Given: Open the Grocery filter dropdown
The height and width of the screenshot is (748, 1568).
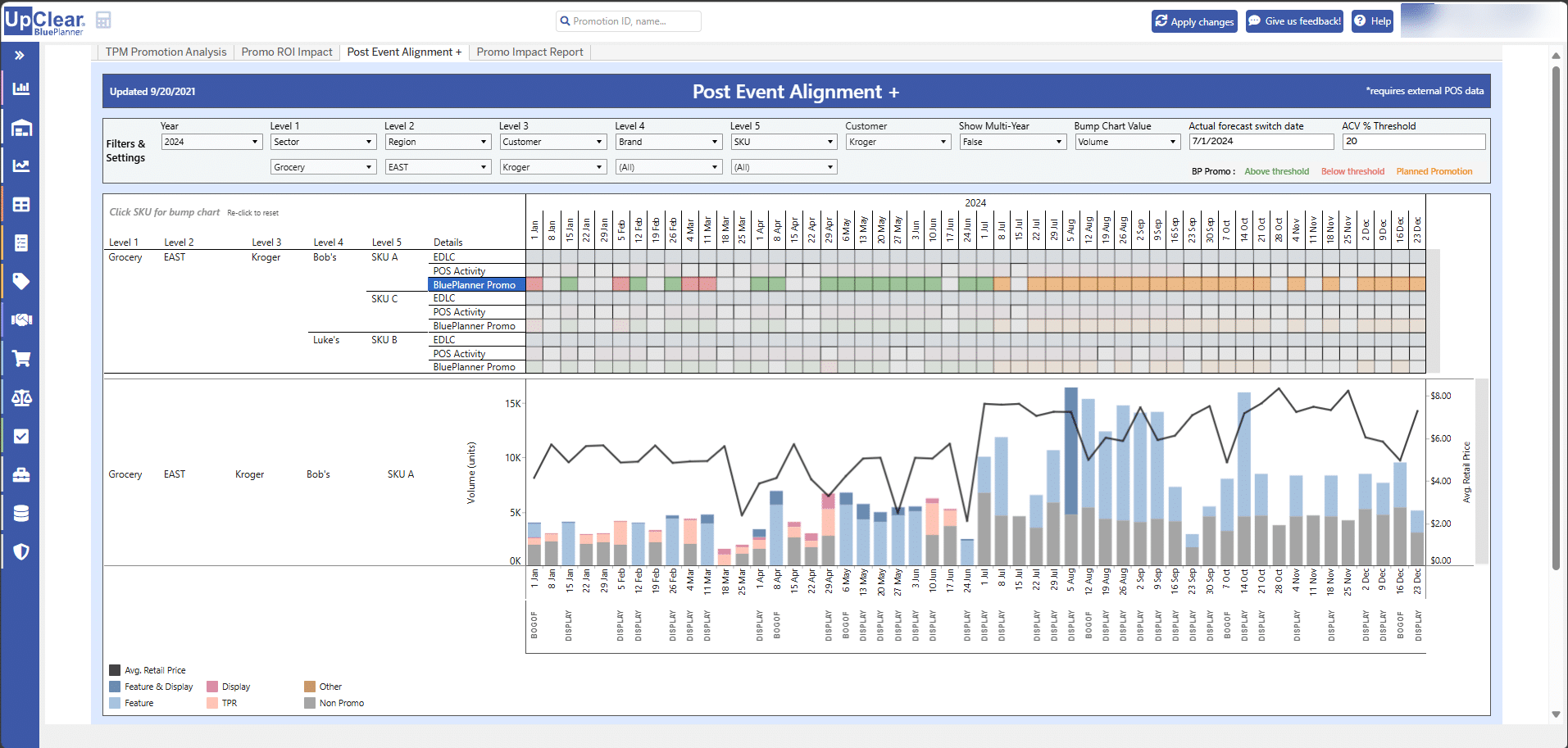Looking at the screenshot, I should click(323, 167).
